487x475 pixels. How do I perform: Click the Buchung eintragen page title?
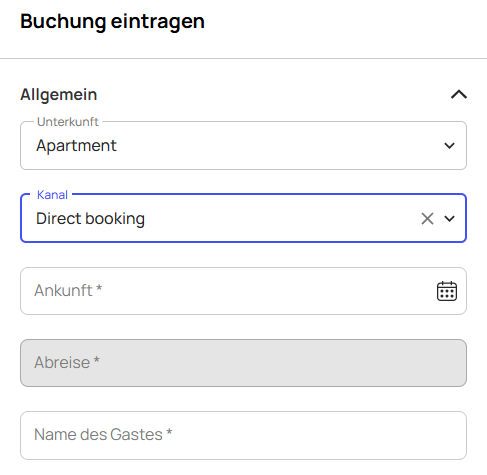(112, 21)
